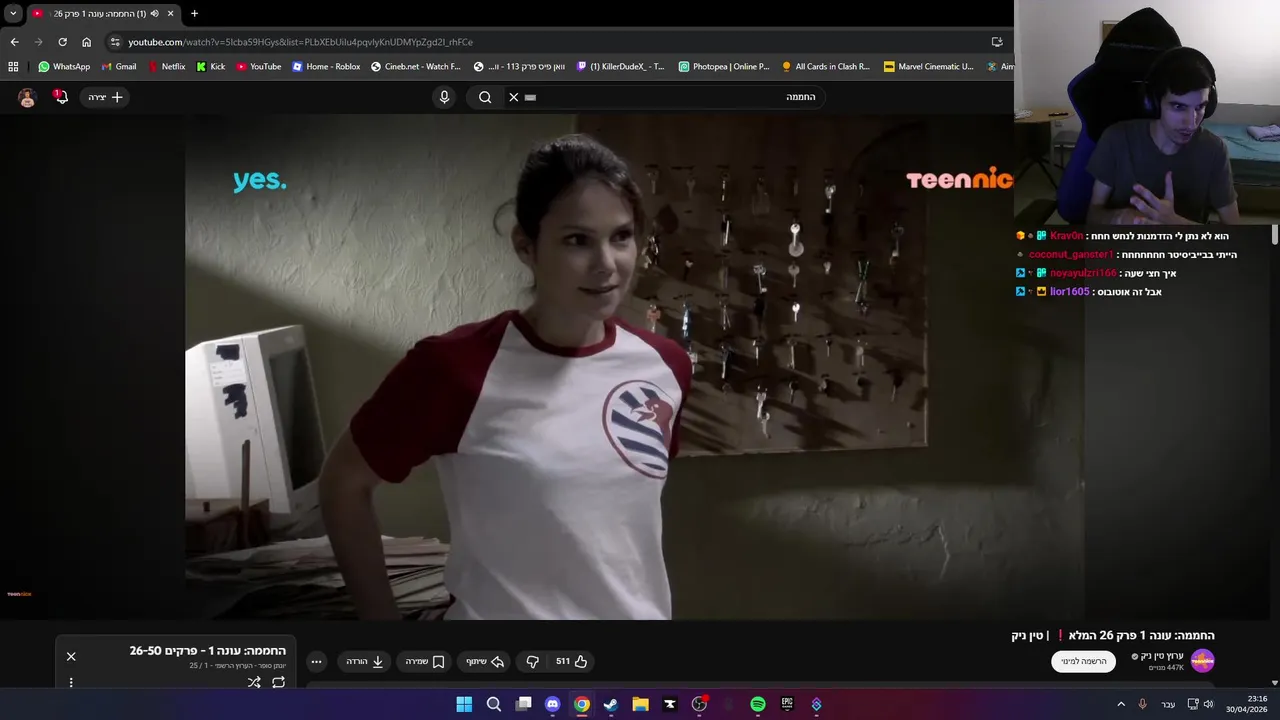Open the Chrome apps grid in bookmarks bar
Image resolution: width=1280 pixels, height=720 pixels.
pos(13,66)
